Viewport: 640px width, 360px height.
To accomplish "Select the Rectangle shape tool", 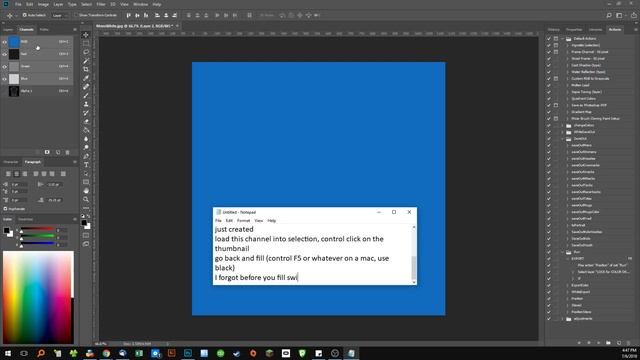I will click(x=86, y=182).
